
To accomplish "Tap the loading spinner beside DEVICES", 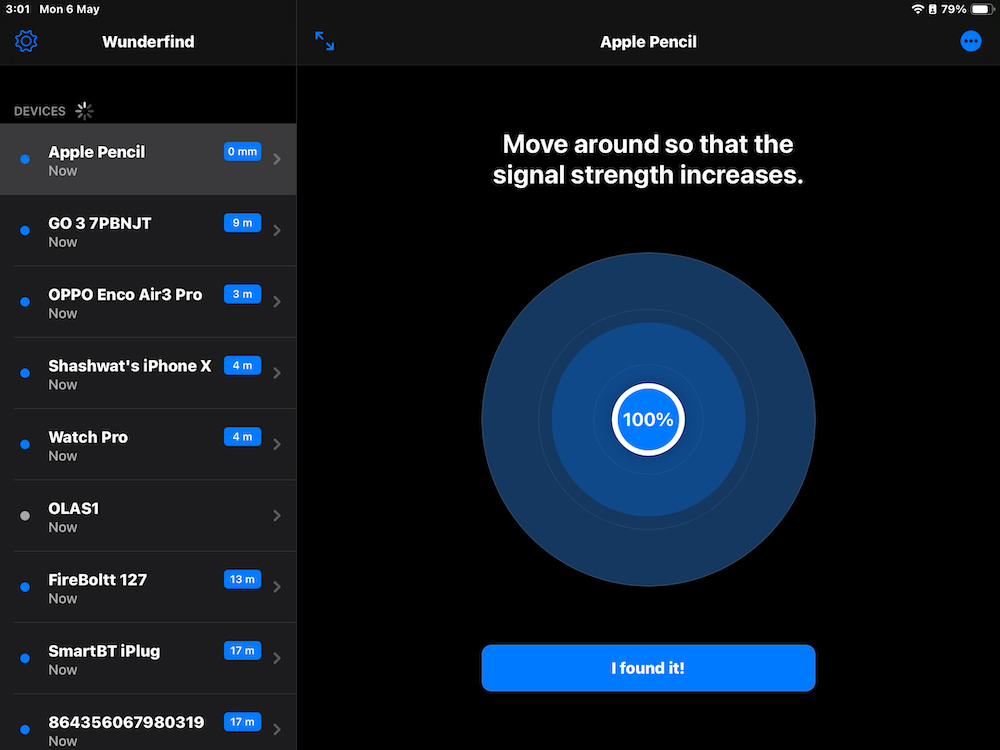I will [84, 110].
